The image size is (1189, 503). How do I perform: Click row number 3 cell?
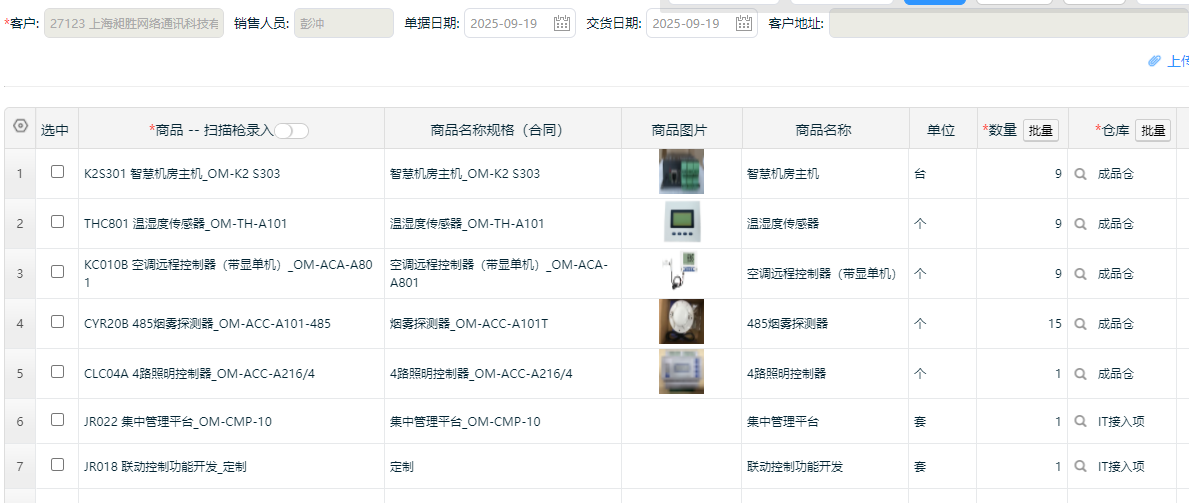[20, 274]
